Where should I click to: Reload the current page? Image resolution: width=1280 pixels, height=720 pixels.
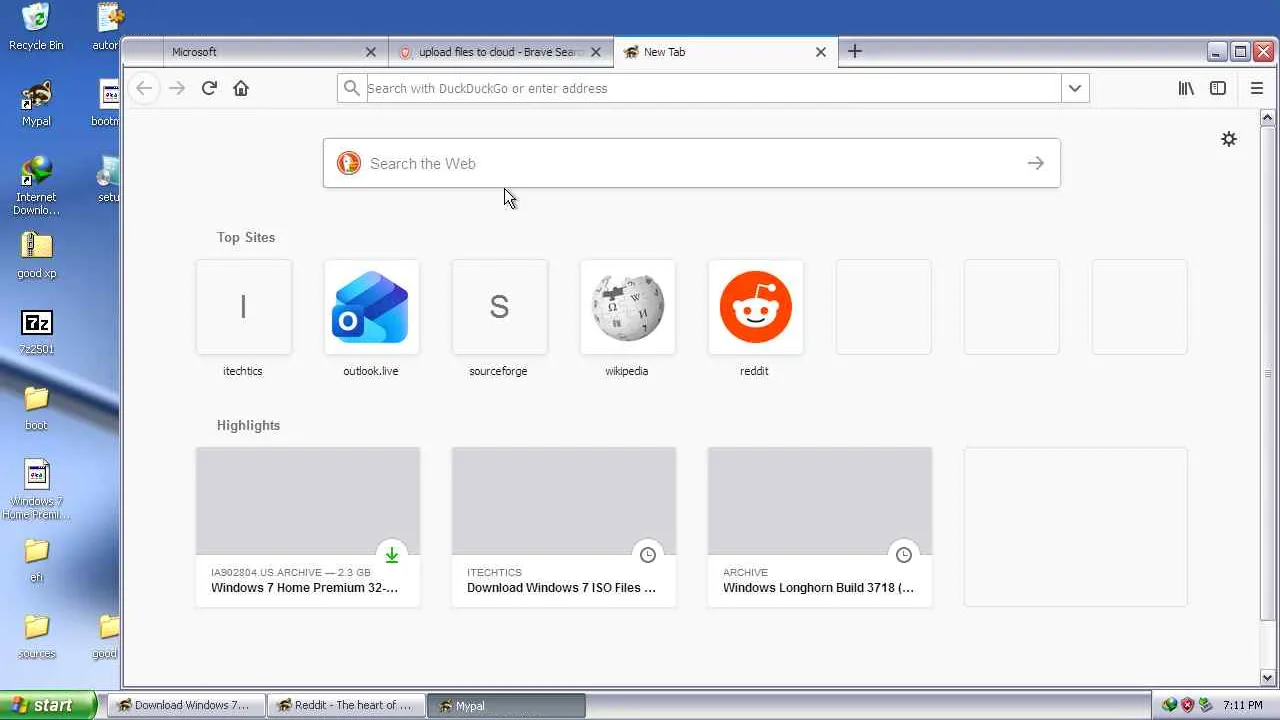pyautogui.click(x=209, y=88)
